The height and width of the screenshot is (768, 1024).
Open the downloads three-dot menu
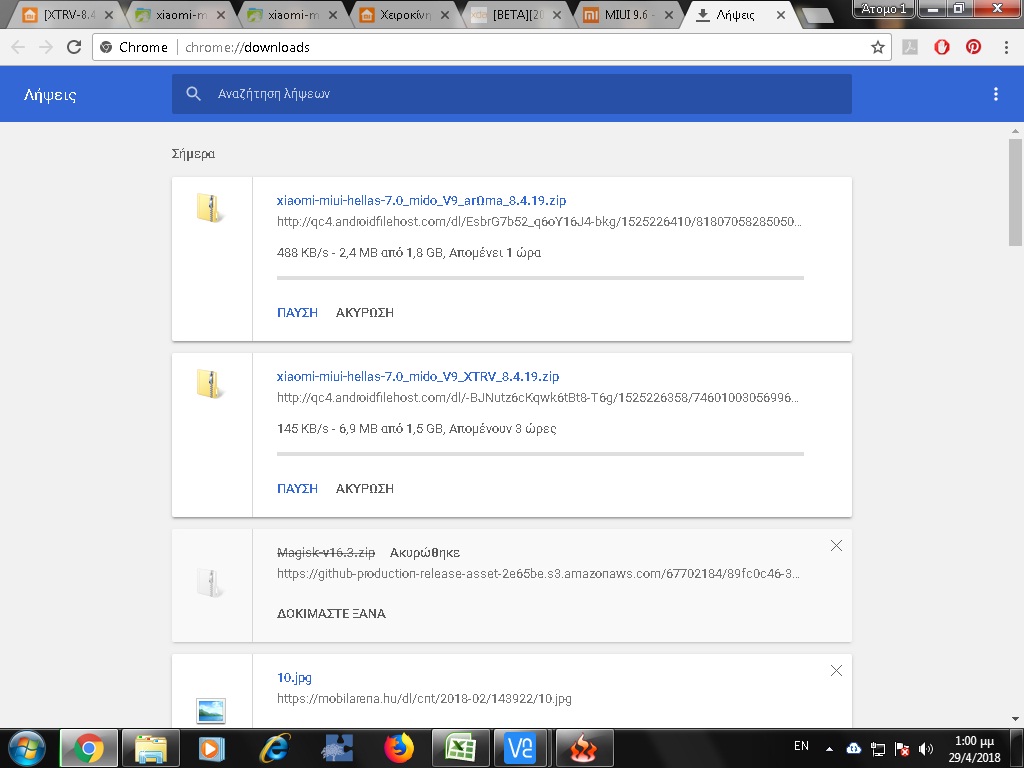coord(995,94)
